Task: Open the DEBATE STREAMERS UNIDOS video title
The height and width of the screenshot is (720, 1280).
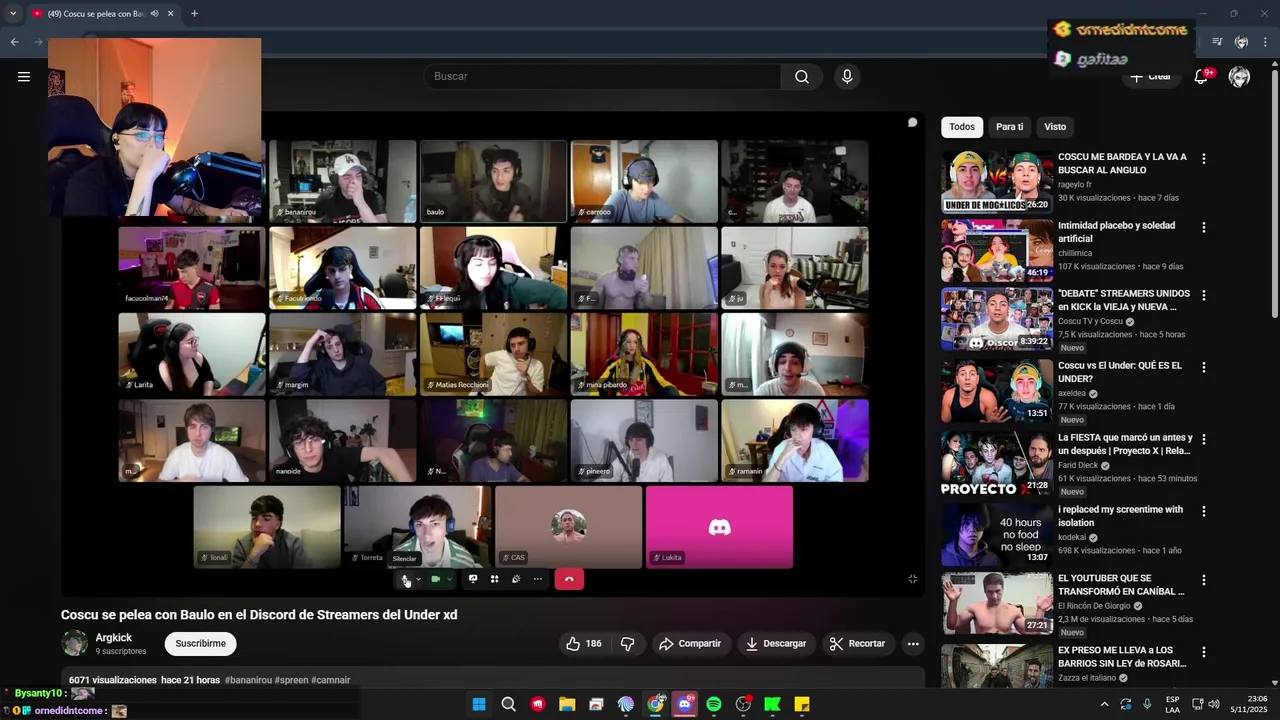Action: pyautogui.click(x=1125, y=300)
